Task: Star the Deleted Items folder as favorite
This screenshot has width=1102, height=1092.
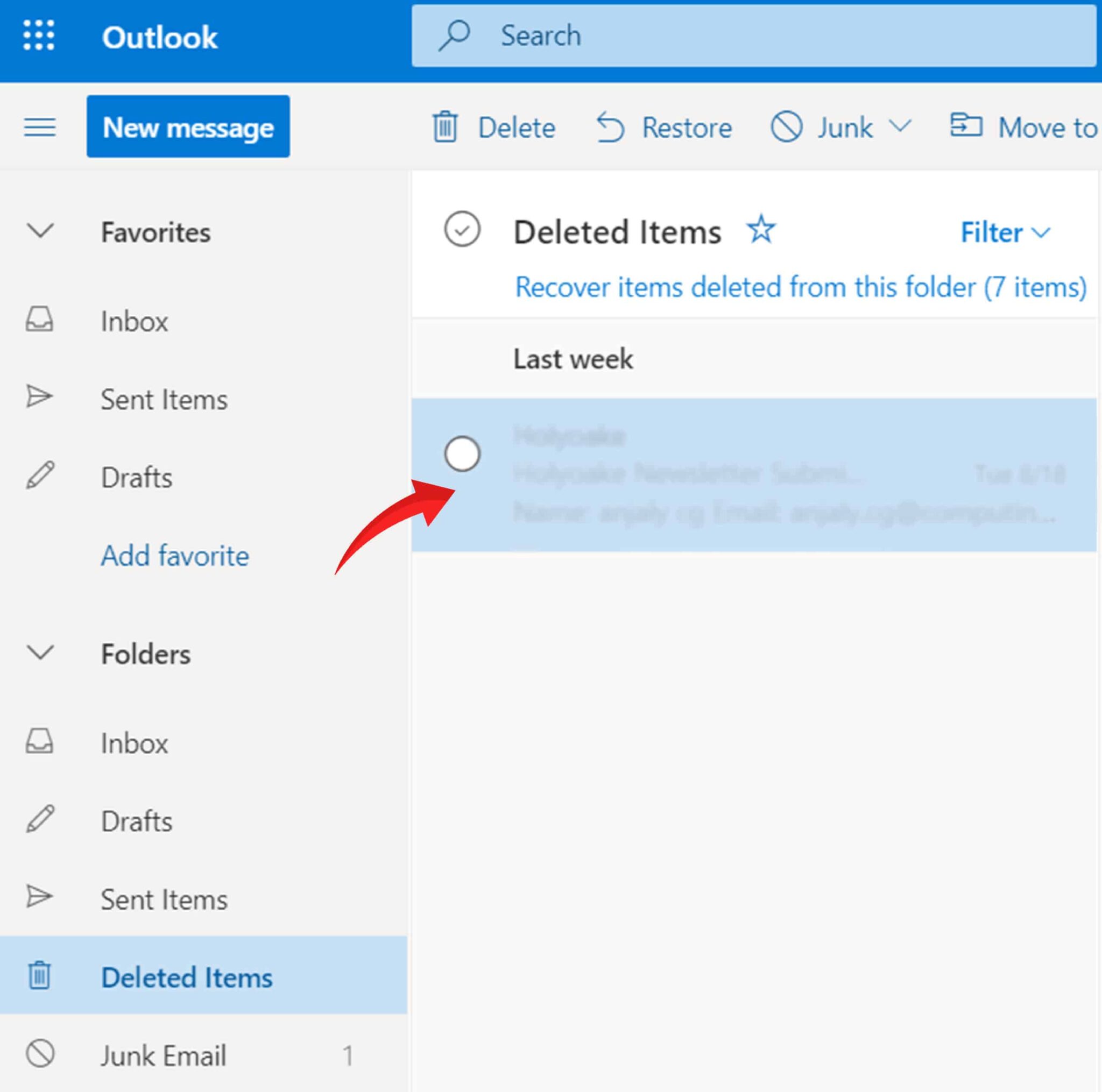Action: [x=761, y=230]
